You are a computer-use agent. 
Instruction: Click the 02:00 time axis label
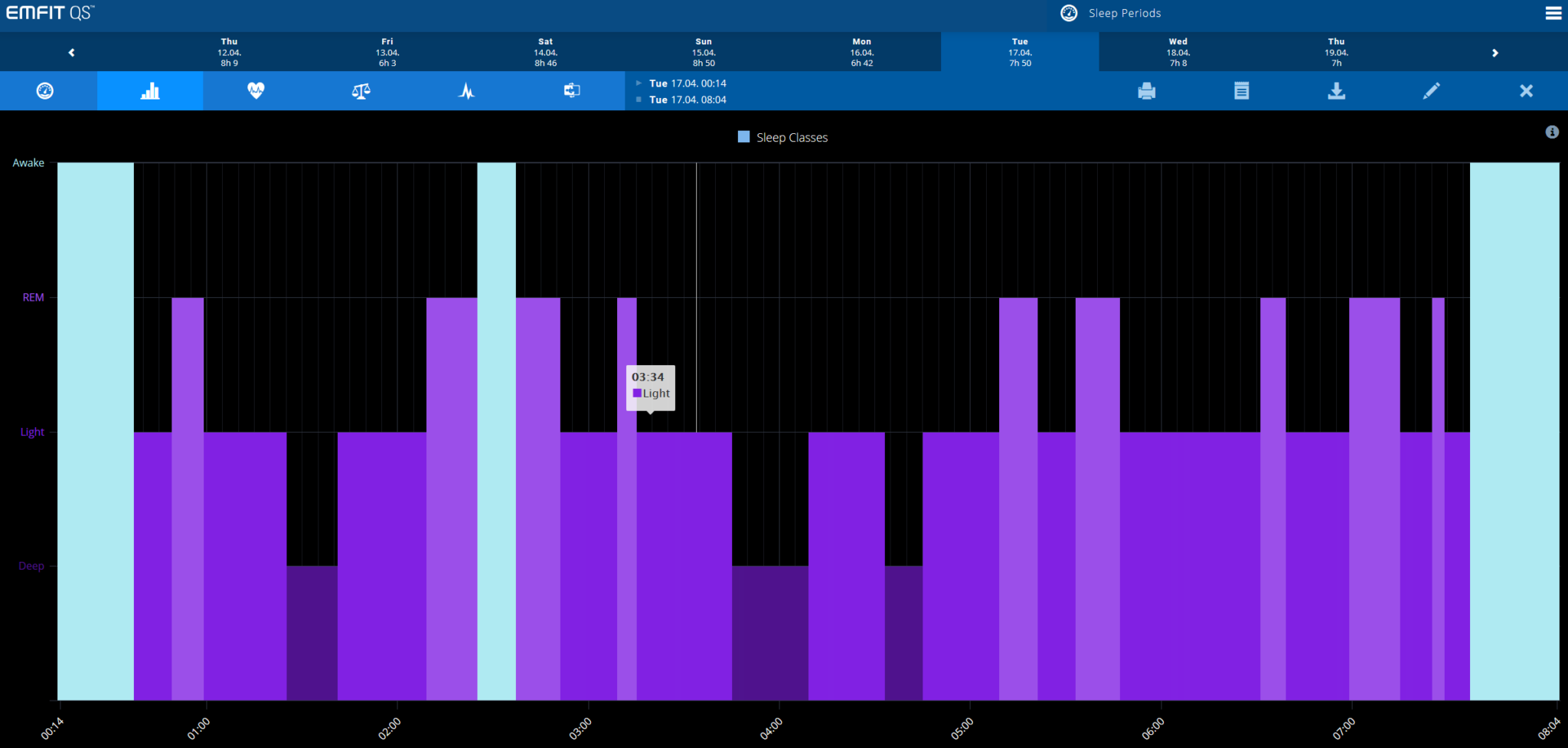389,729
